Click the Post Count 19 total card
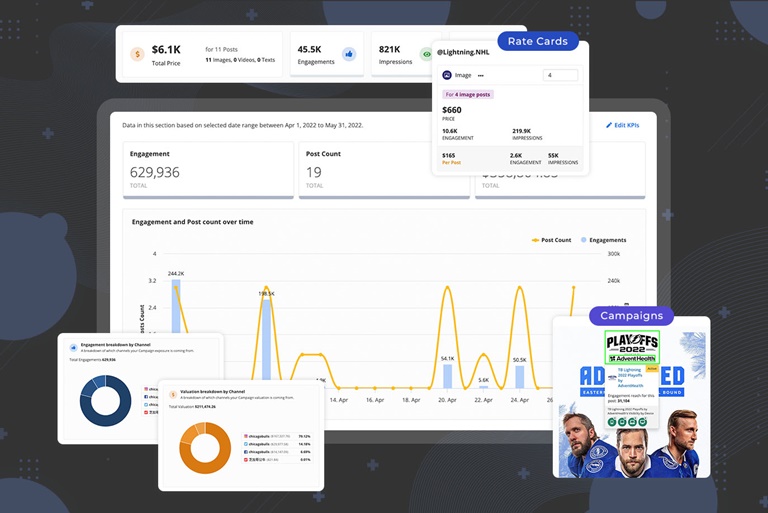The width and height of the screenshot is (768, 513). [x=384, y=170]
